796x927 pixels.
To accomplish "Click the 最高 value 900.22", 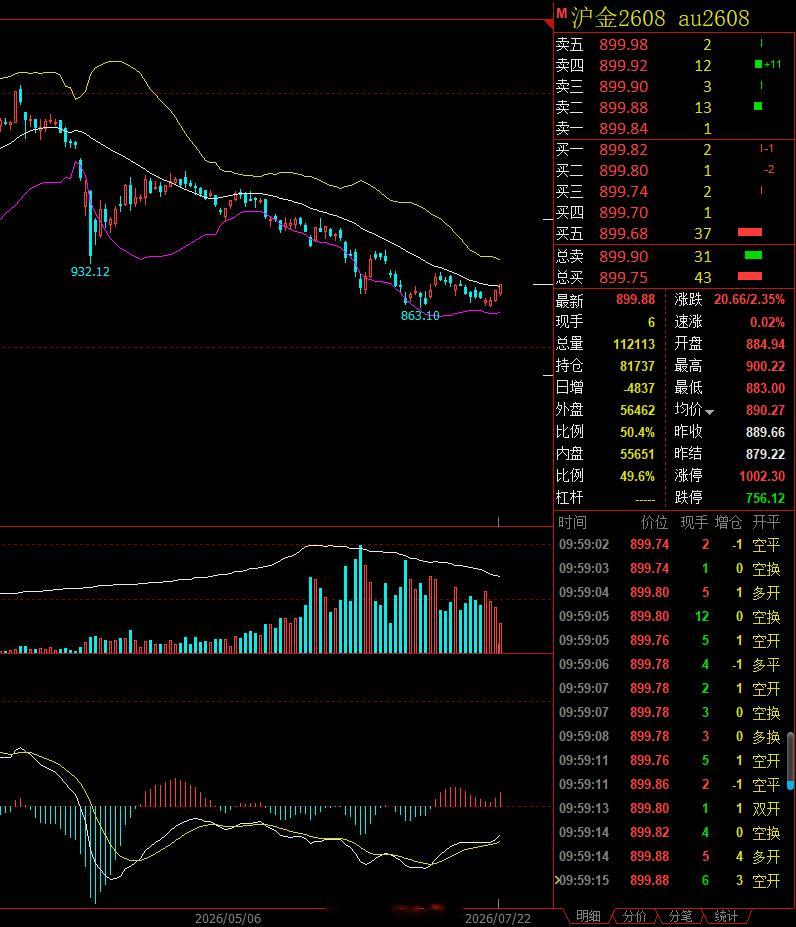I will point(765,367).
